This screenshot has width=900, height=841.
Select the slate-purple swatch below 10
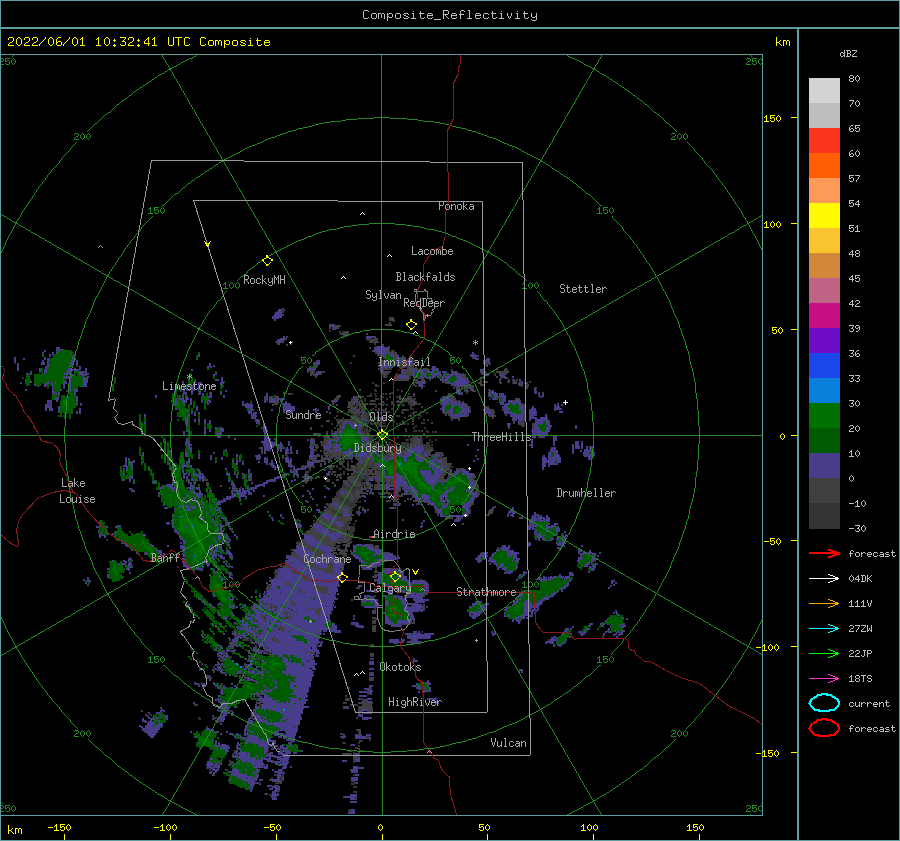pos(824,465)
